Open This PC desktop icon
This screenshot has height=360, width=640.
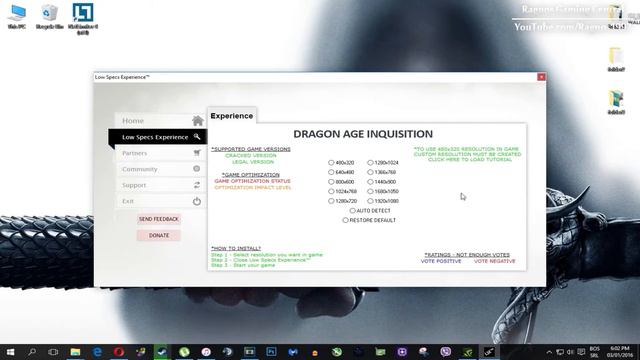[x=17, y=16]
